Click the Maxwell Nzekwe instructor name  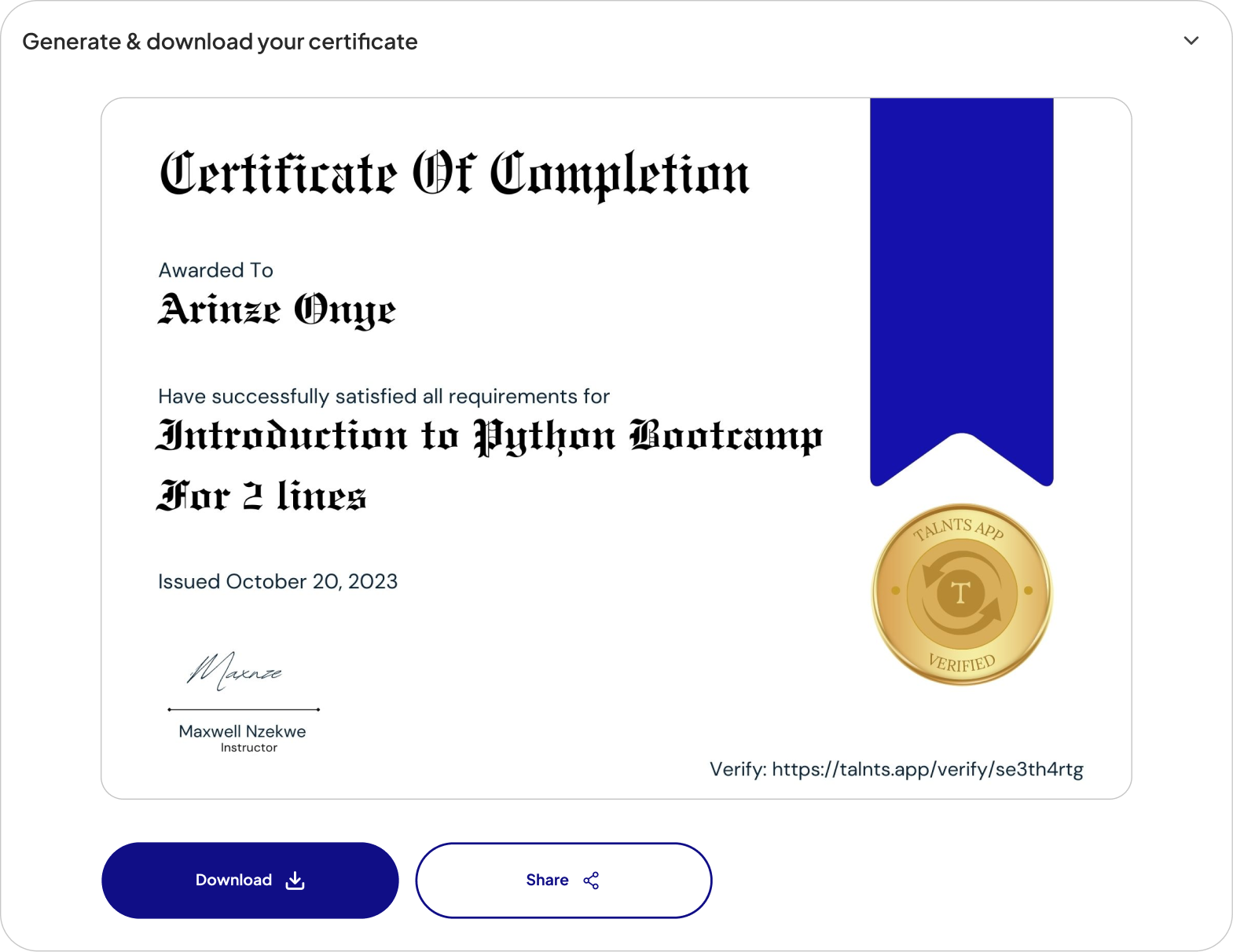click(x=242, y=731)
